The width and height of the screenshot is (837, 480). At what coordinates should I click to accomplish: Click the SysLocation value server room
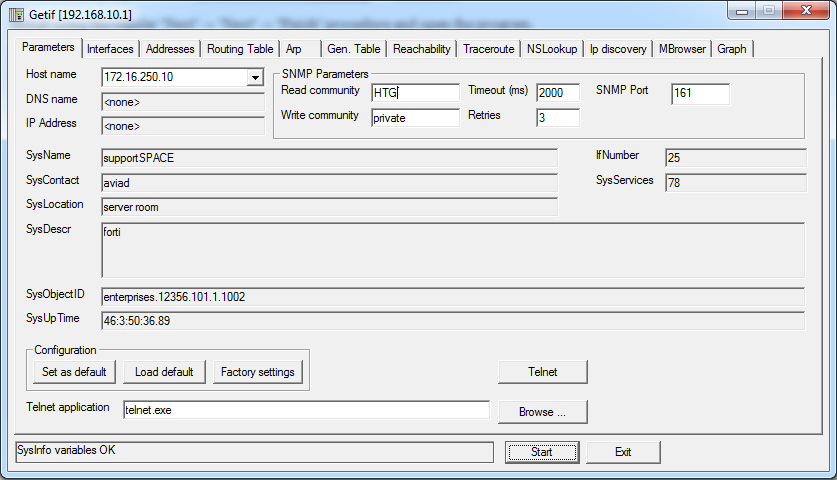[x=329, y=207]
